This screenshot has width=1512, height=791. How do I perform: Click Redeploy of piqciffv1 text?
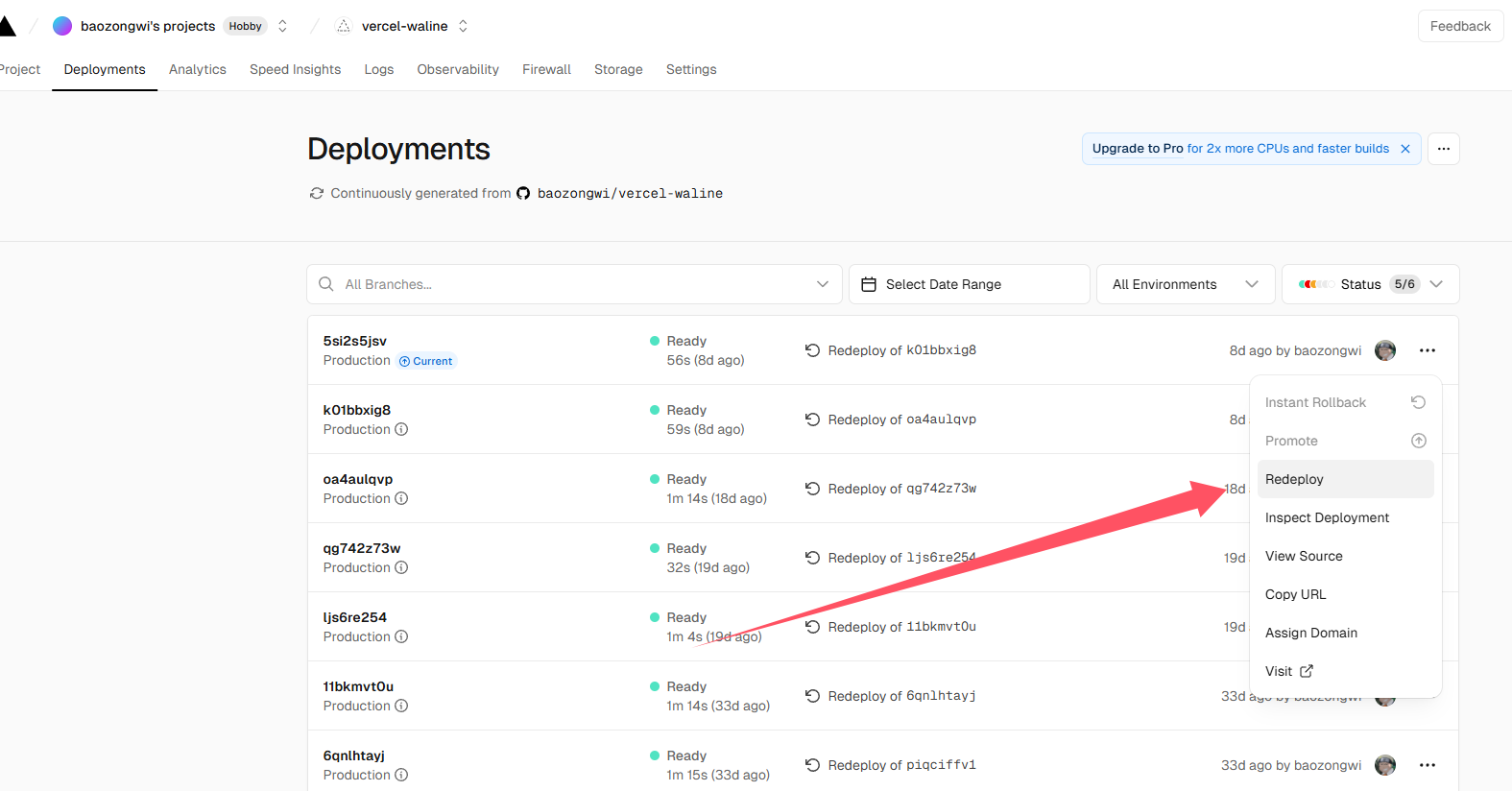902,765
